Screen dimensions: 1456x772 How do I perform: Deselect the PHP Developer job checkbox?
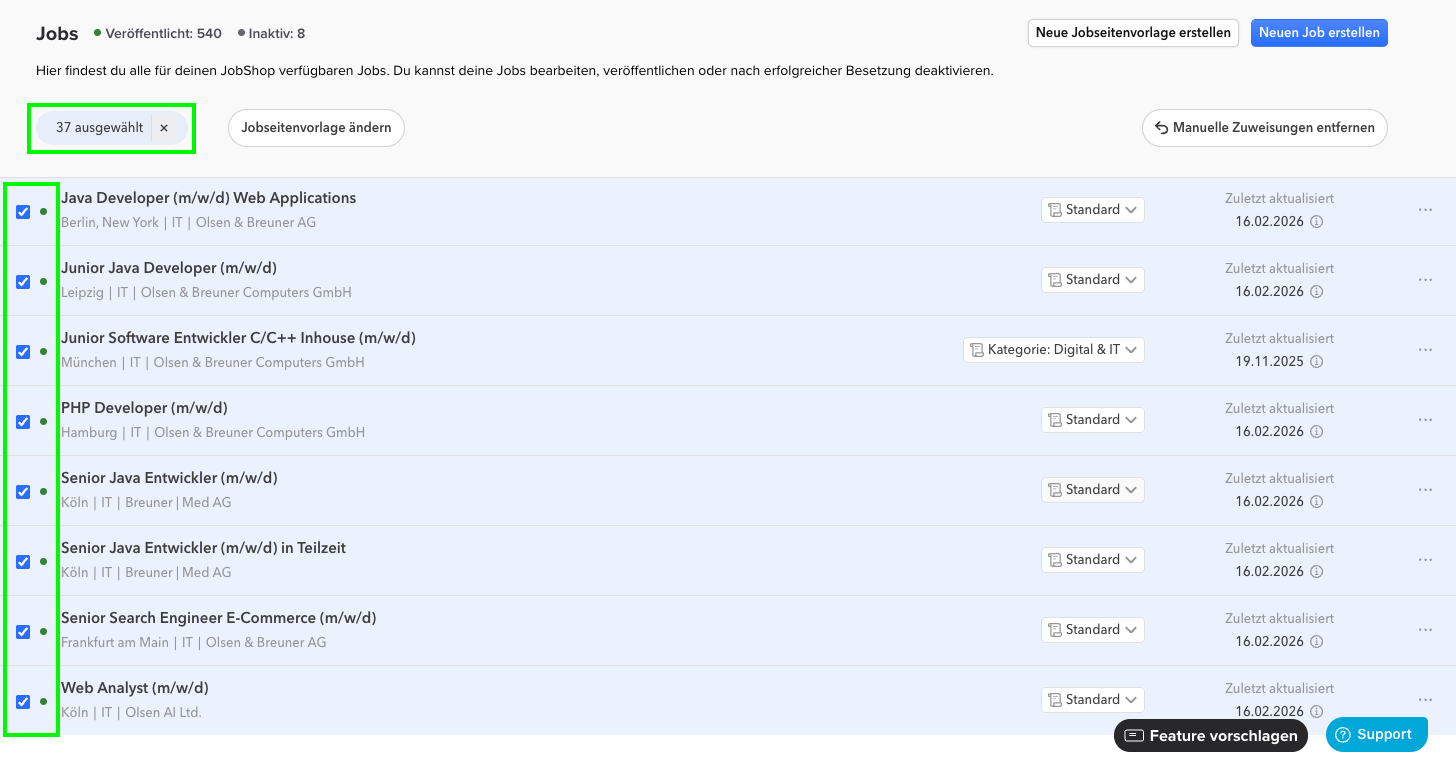pos(23,422)
